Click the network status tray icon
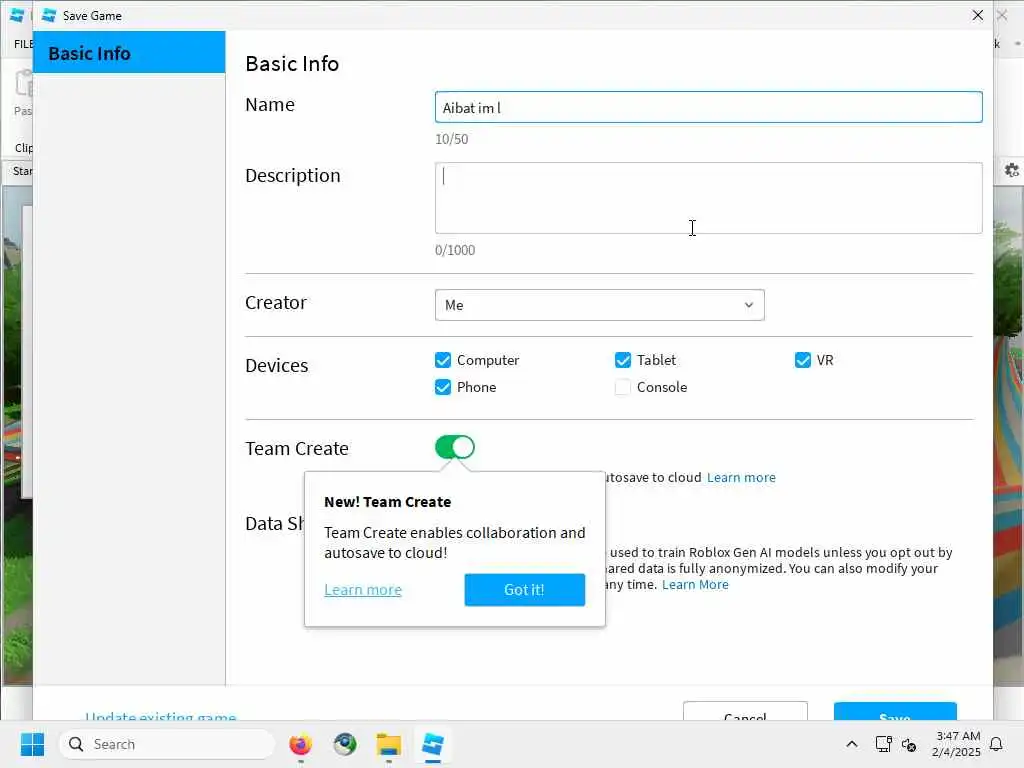This screenshot has height=768, width=1024. [x=883, y=744]
